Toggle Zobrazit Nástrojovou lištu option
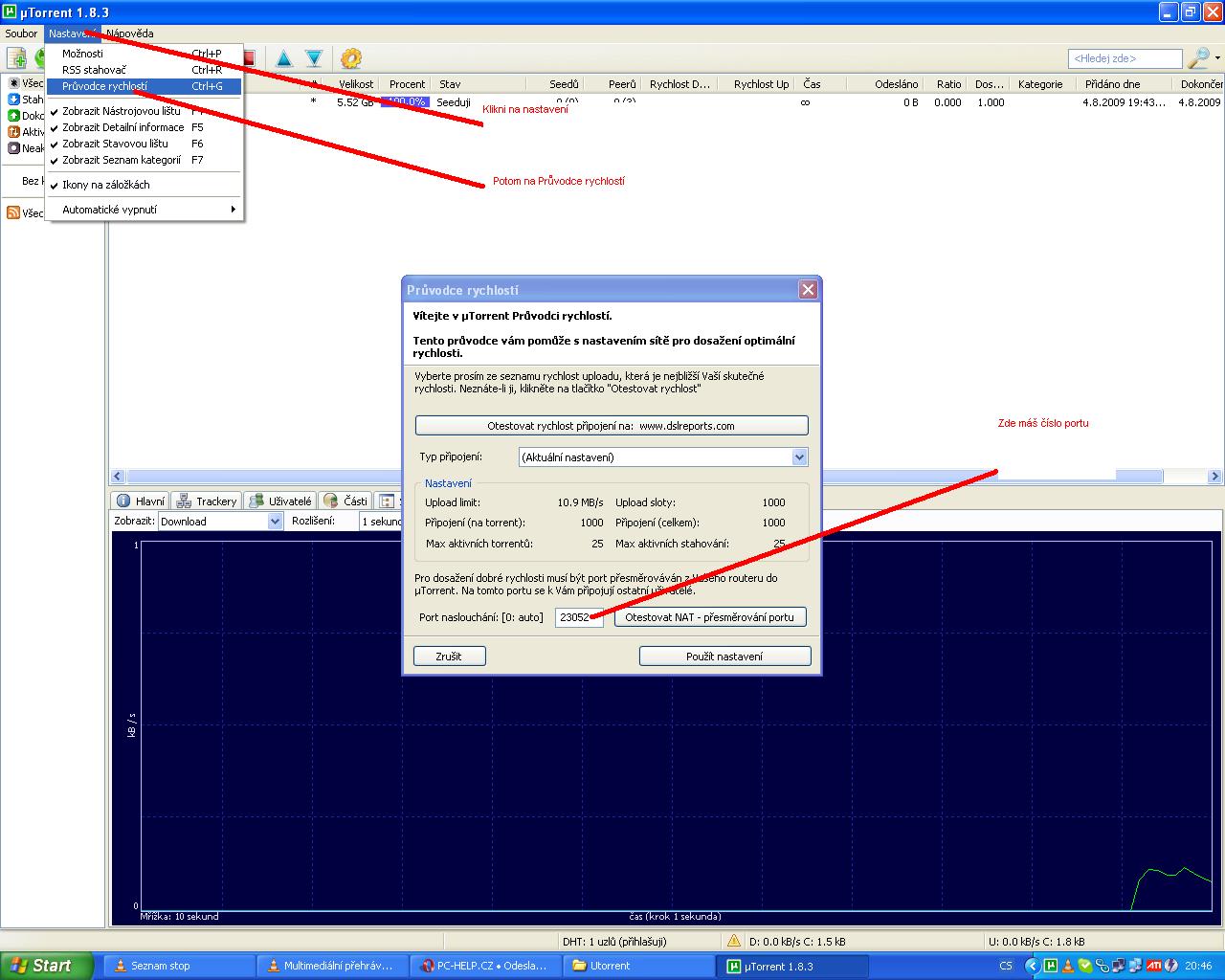 point(121,111)
